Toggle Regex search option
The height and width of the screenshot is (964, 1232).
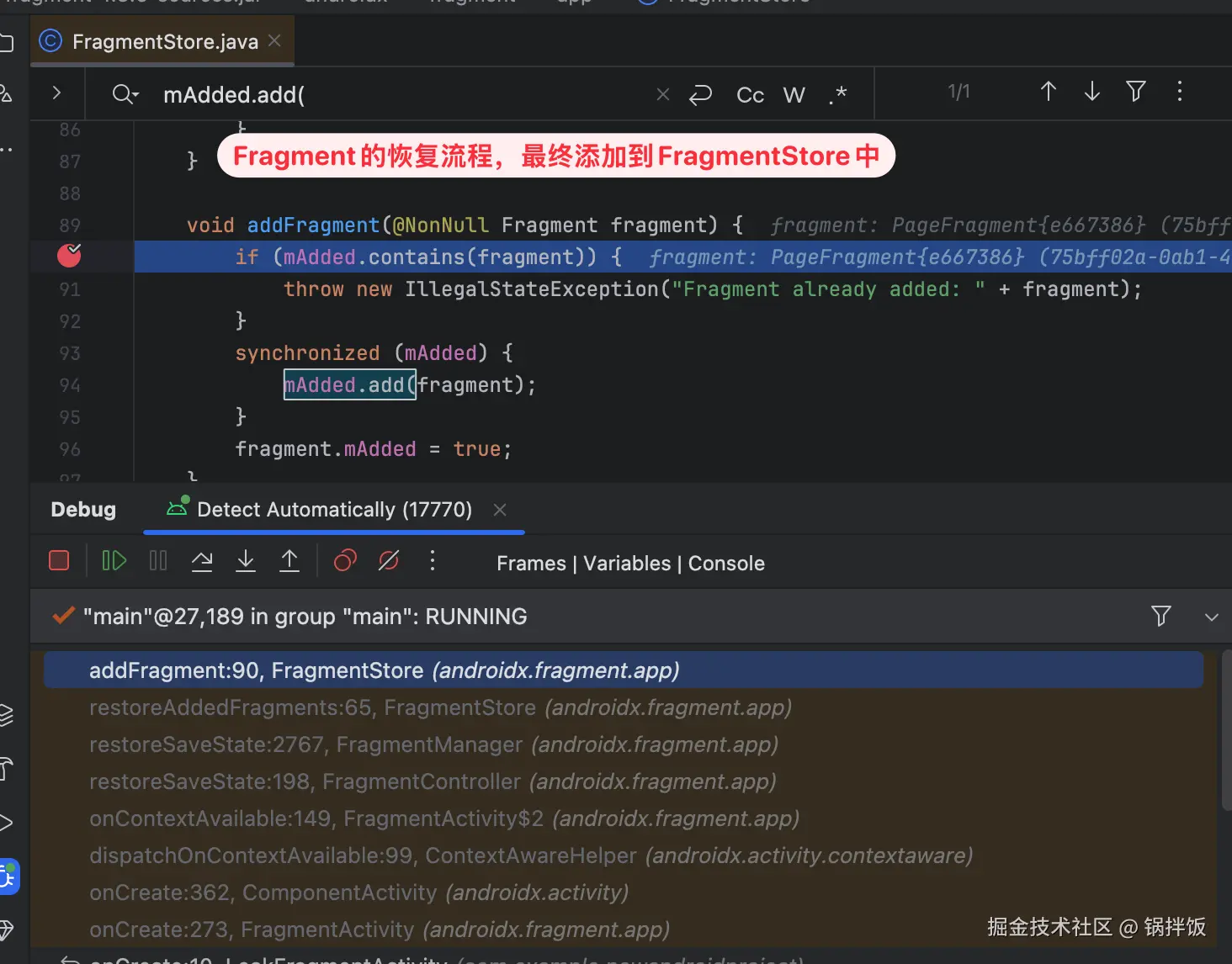coord(837,94)
